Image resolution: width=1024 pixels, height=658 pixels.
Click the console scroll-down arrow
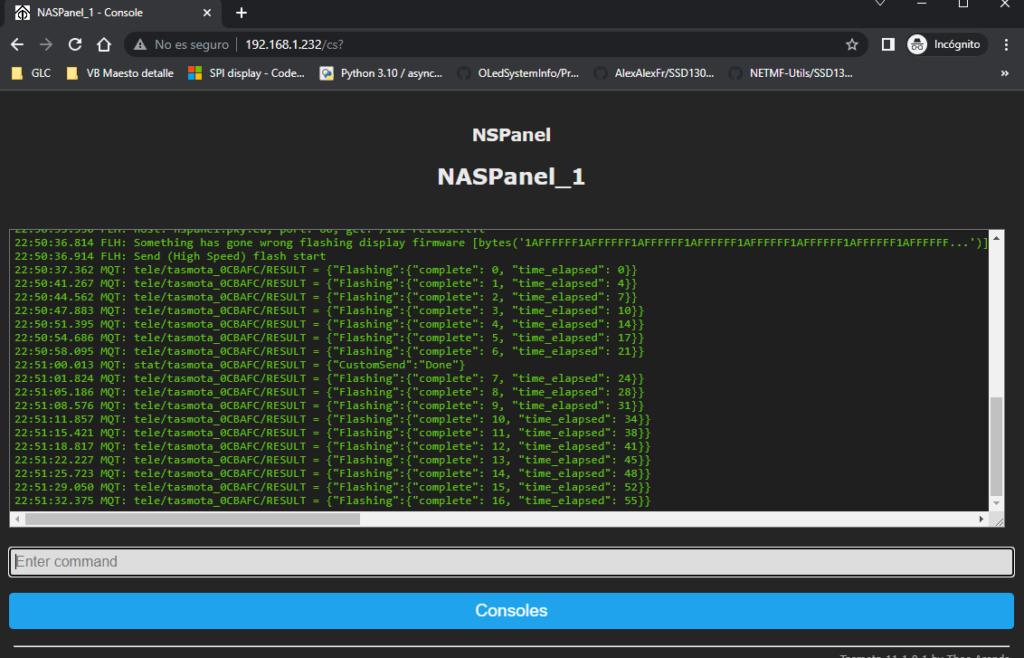(996, 503)
